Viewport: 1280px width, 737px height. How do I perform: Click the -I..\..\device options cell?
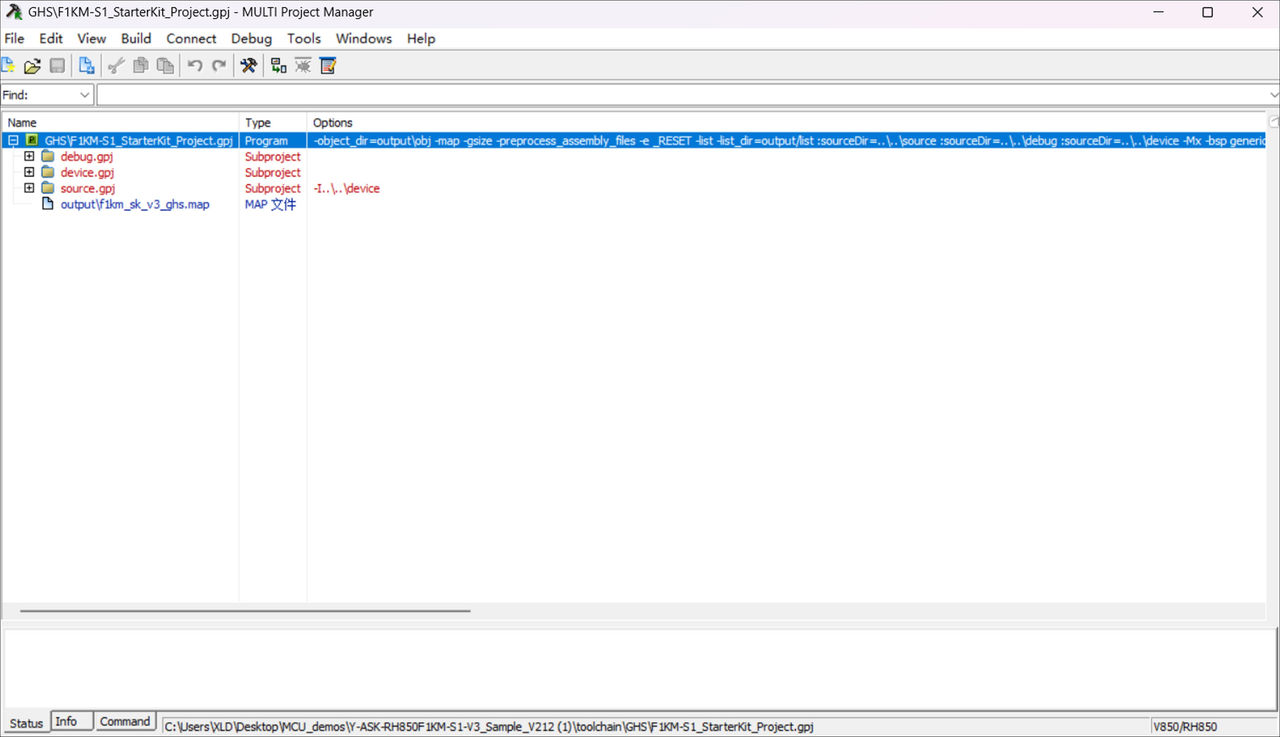click(x=346, y=189)
